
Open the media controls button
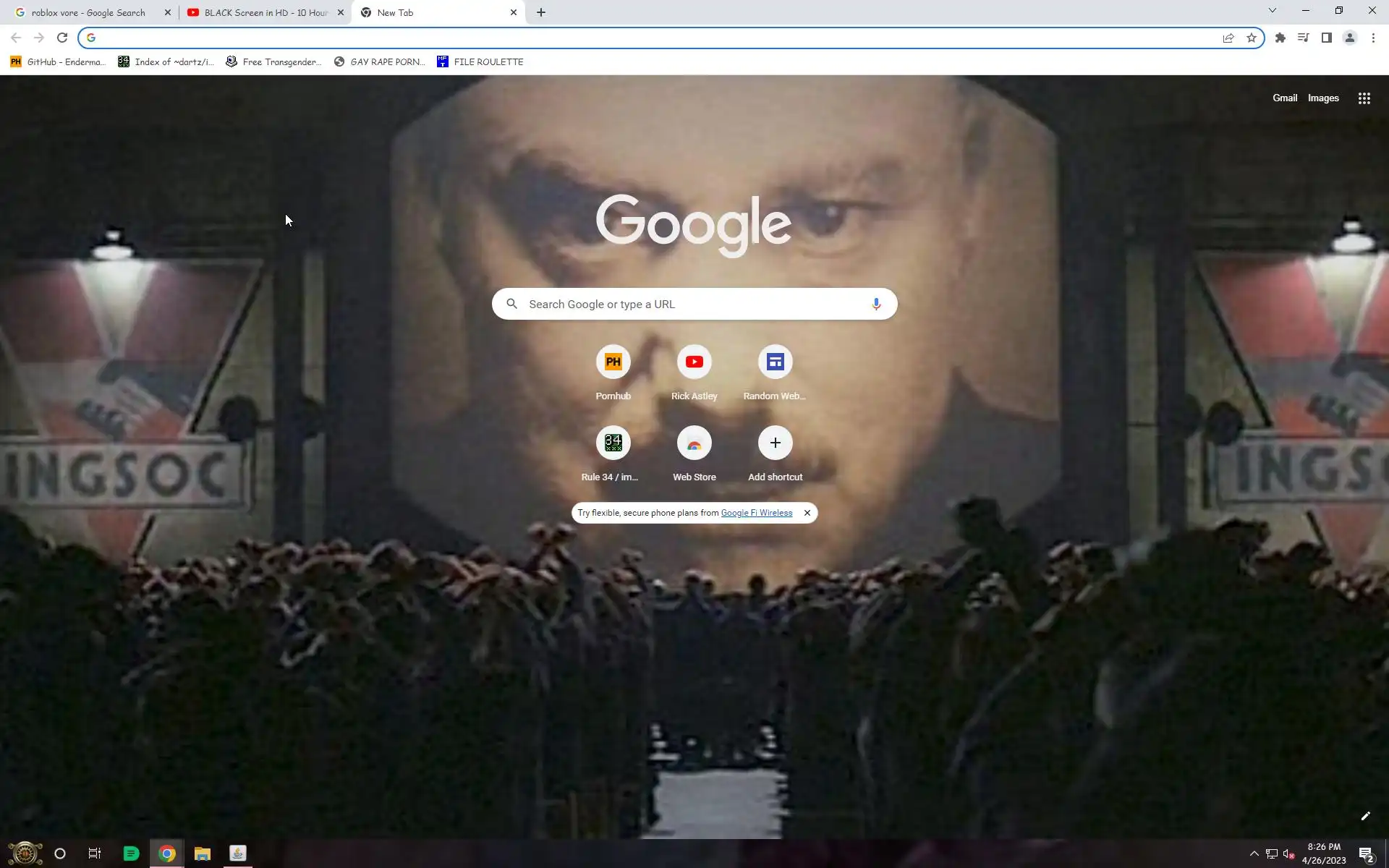[x=1303, y=38]
